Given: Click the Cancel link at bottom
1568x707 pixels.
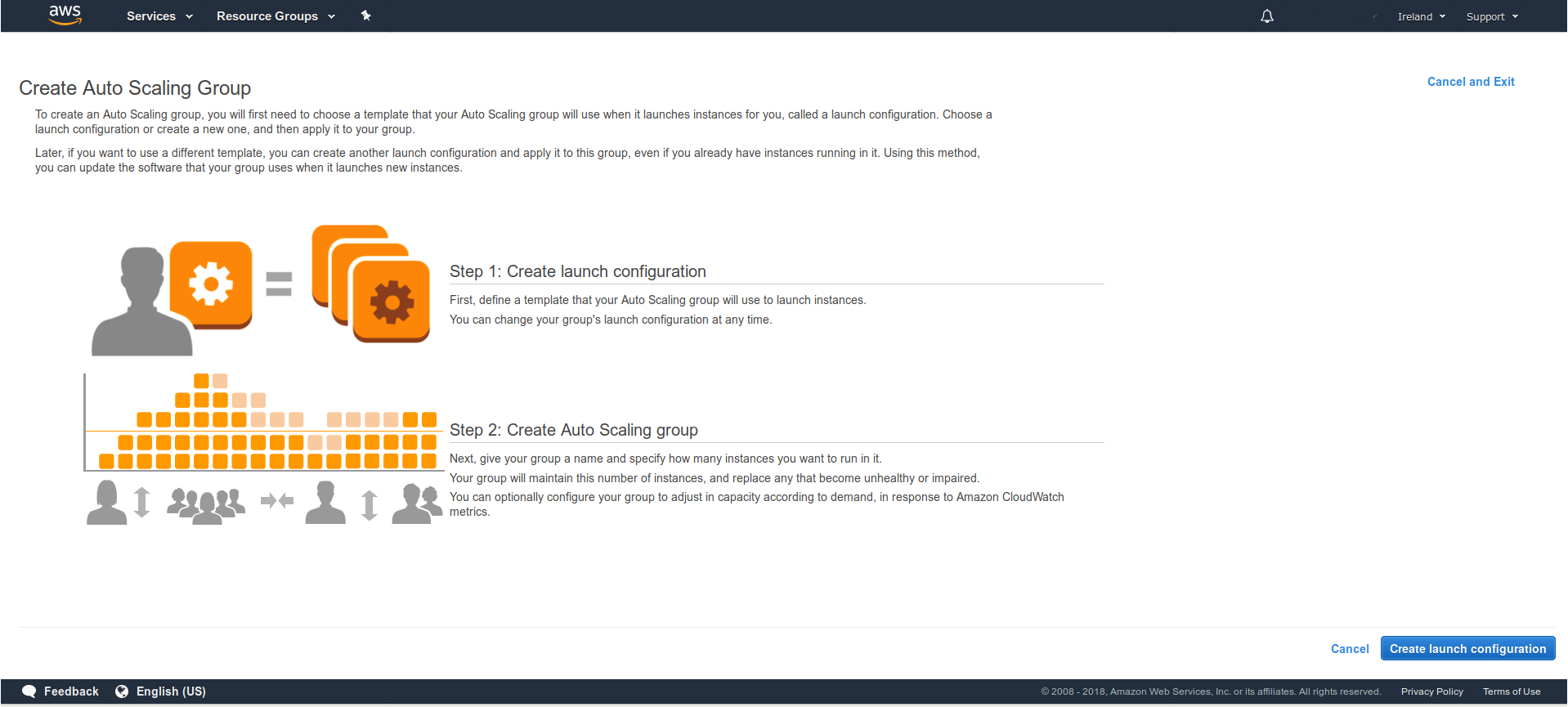Looking at the screenshot, I should click(x=1349, y=649).
